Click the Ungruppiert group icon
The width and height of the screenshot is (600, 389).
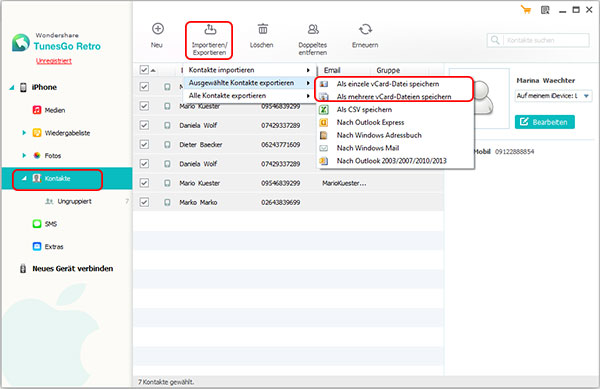pos(49,201)
